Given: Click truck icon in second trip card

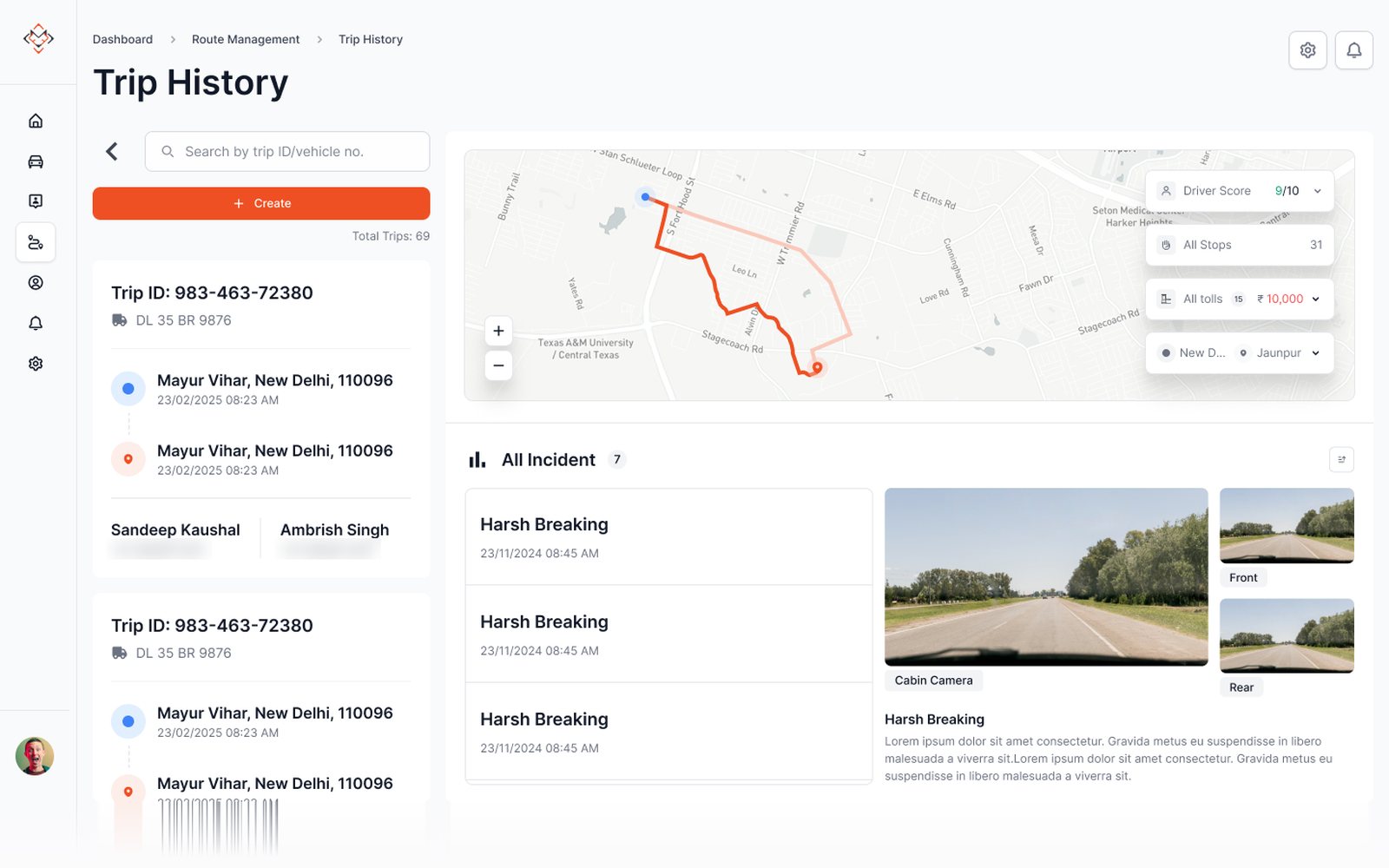Looking at the screenshot, I should pyautogui.click(x=120, y=653).
